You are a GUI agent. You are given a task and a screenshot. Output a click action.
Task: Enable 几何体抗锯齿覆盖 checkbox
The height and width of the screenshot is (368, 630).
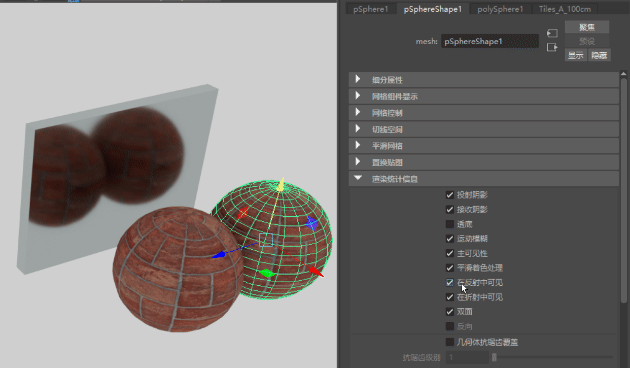tap(450, 342)
